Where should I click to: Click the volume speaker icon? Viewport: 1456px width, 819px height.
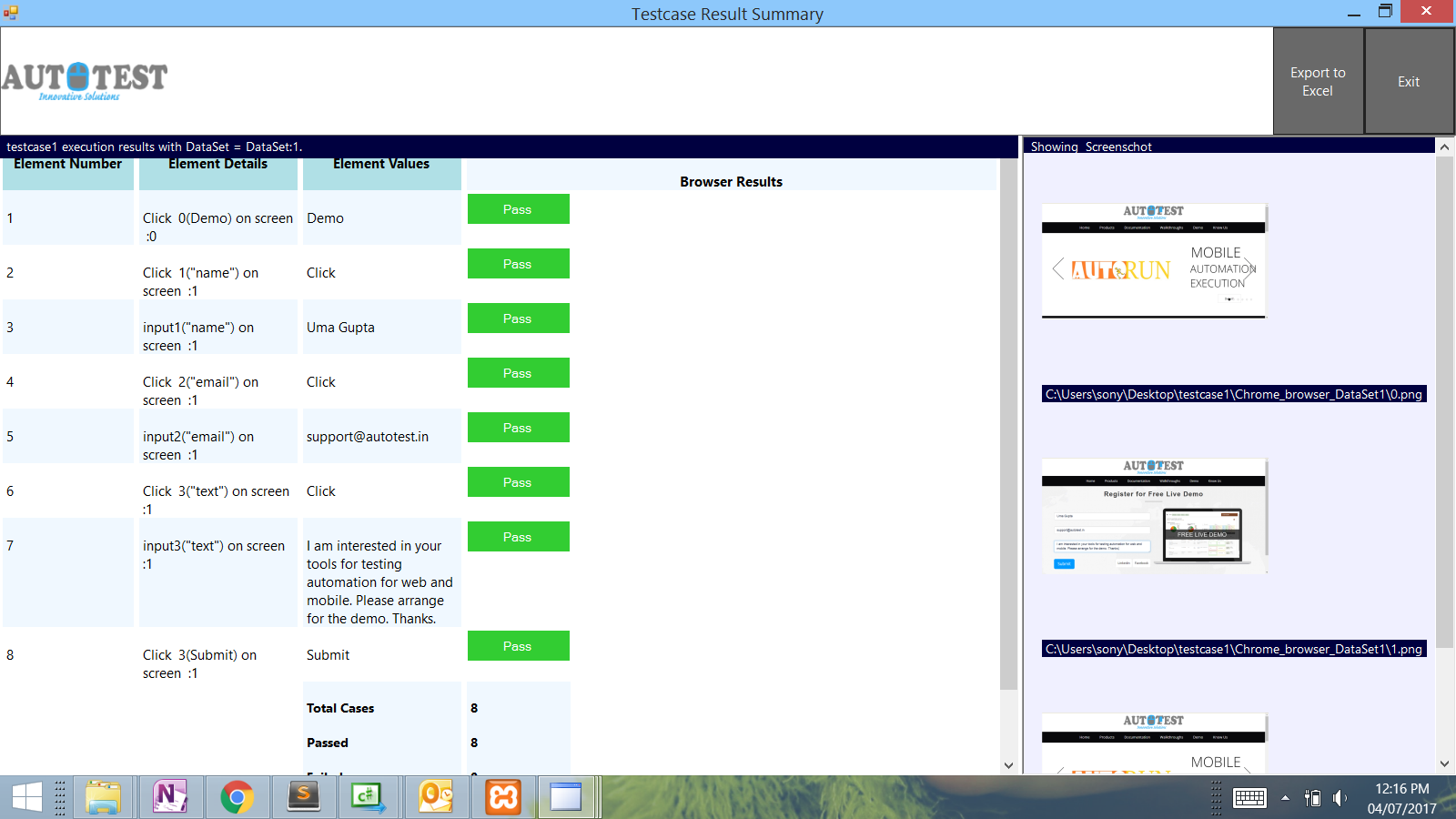(1339, 798)
